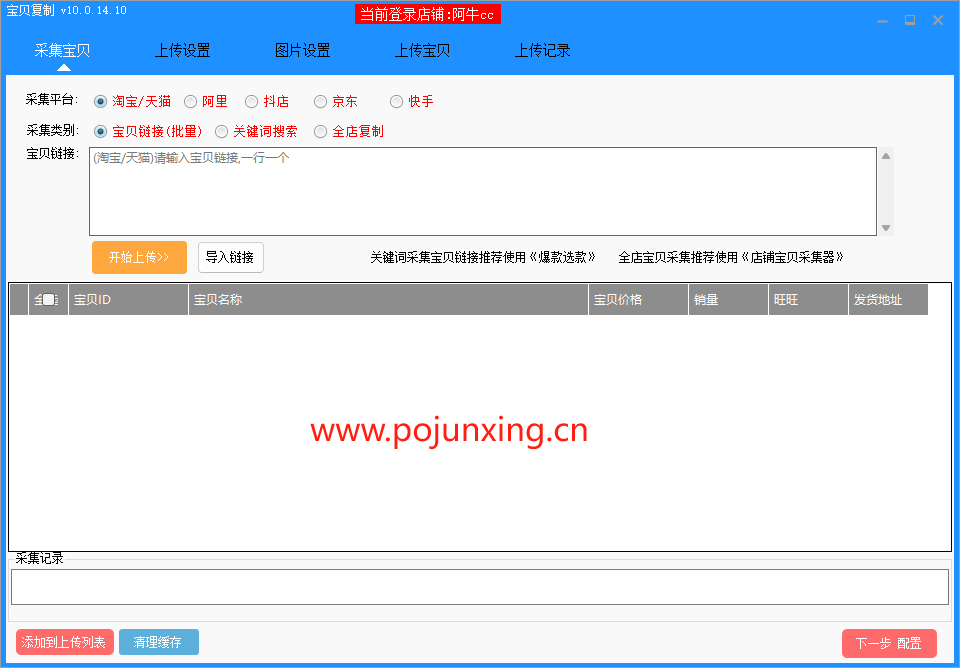
Task: Open the 采集宝贝 tab
Action: coord(62,50)
